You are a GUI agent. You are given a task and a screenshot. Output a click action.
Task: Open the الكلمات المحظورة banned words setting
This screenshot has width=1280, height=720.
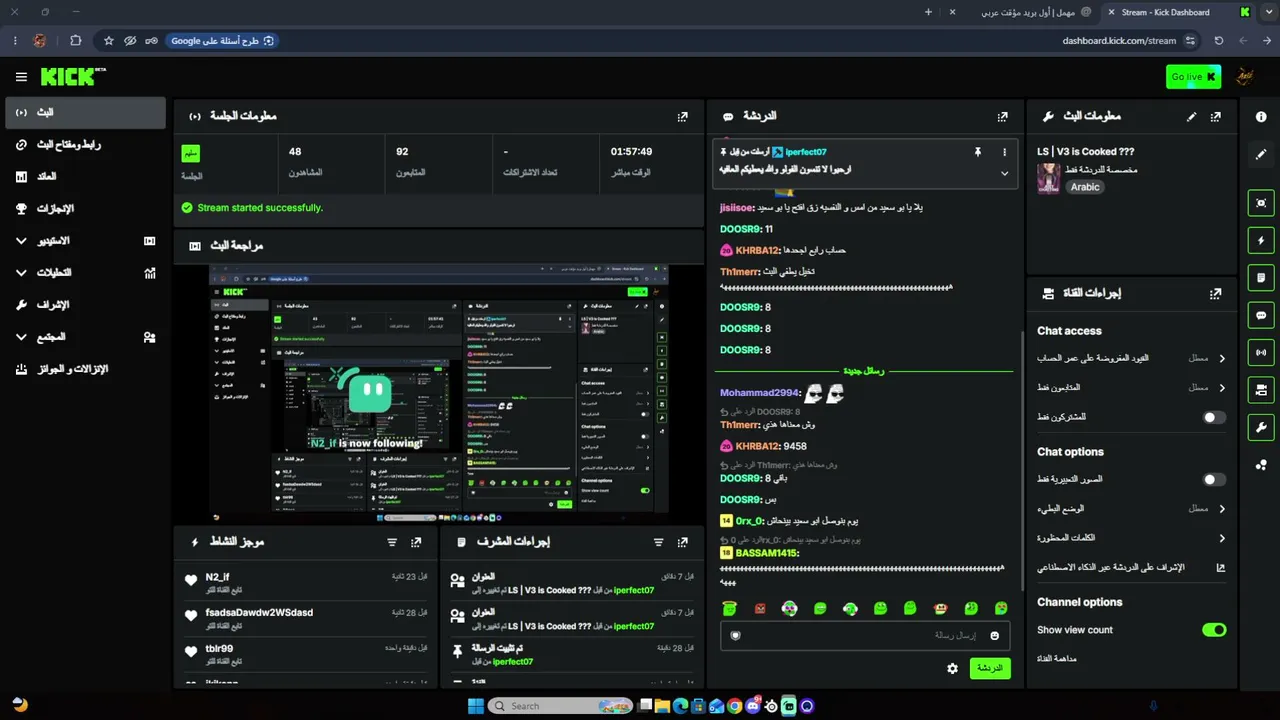1131,538
